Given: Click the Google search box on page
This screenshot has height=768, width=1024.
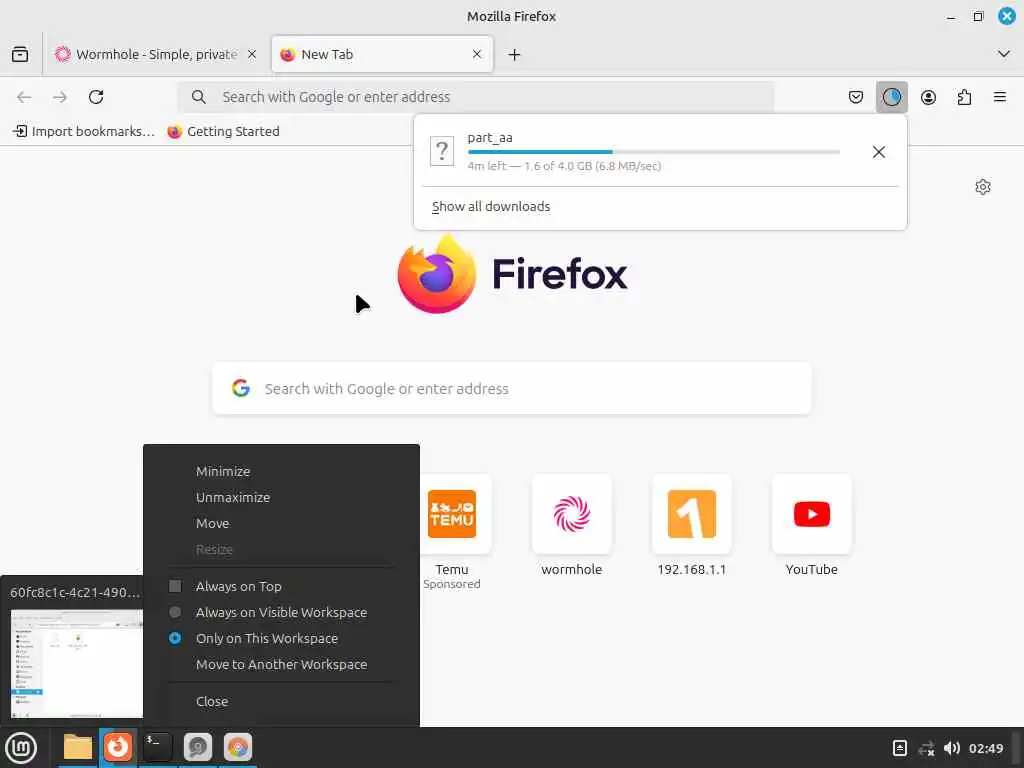Looking at the screenshot, I should click(x=512, y=389).
